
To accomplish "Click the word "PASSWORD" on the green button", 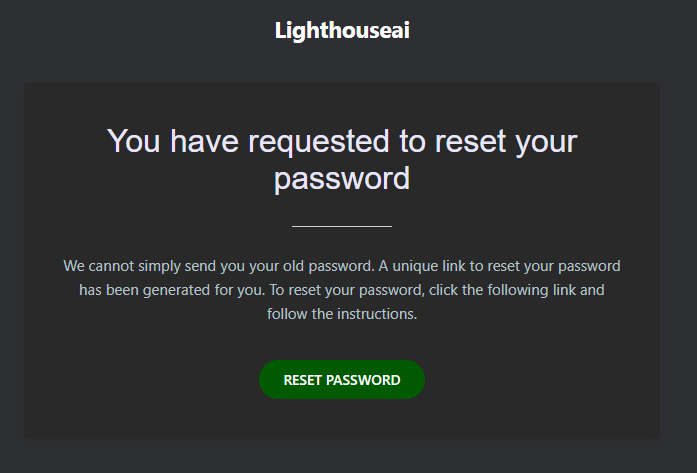I will (368, 380).
